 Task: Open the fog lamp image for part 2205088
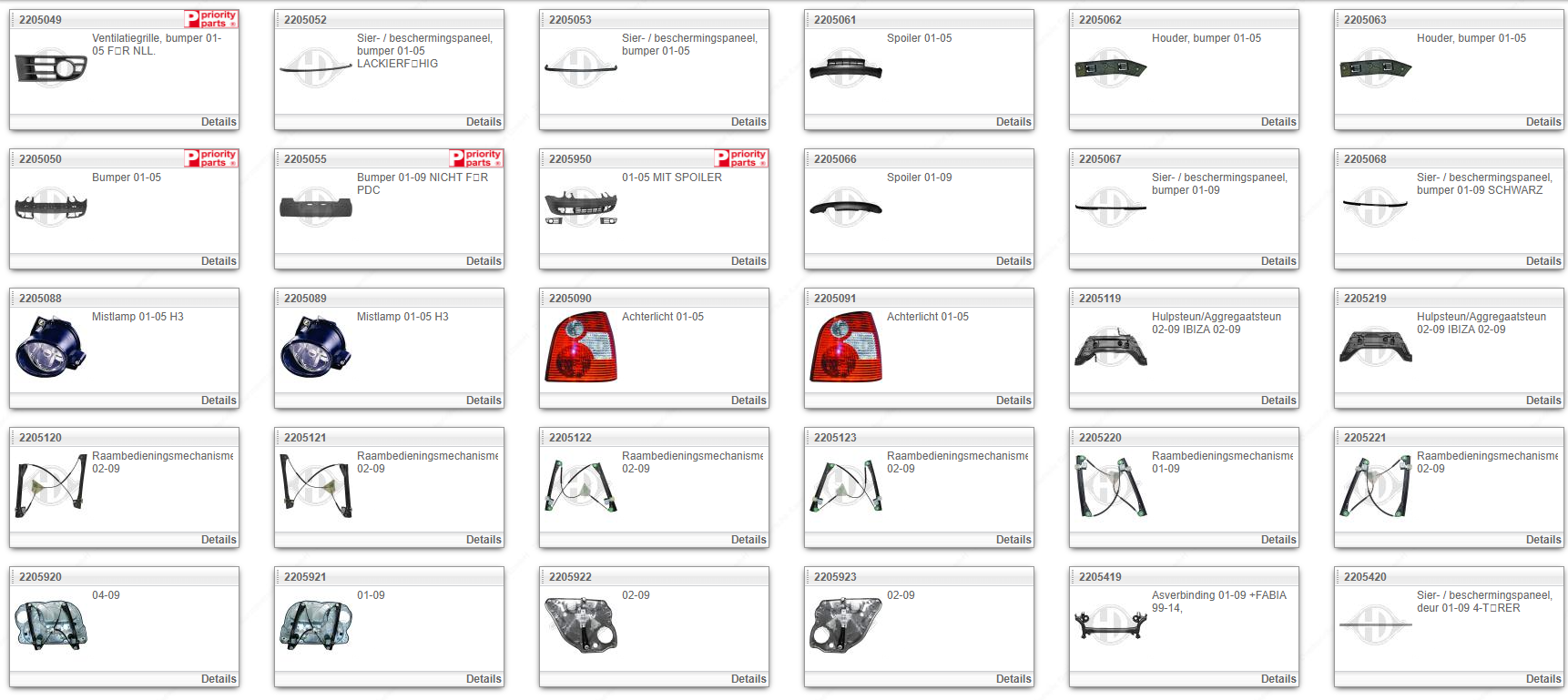pyautogui.click(x=51, y=347)
